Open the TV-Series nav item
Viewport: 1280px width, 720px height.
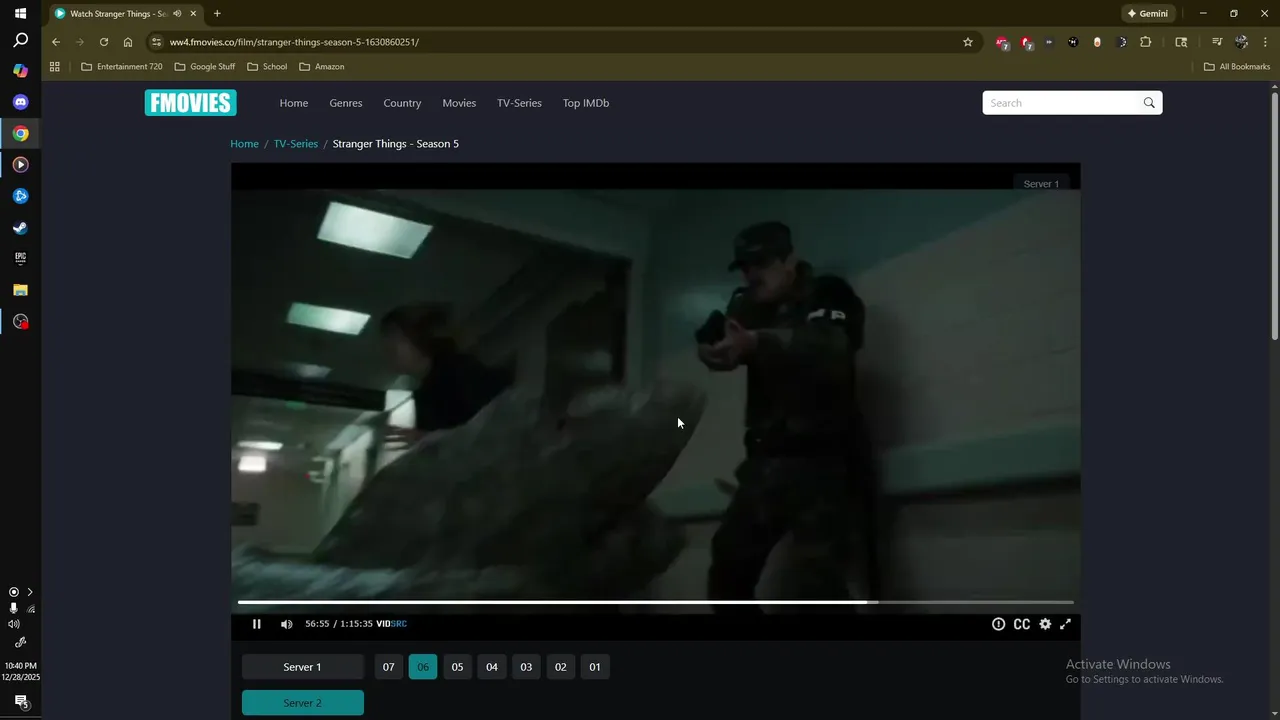pos(519,103)
